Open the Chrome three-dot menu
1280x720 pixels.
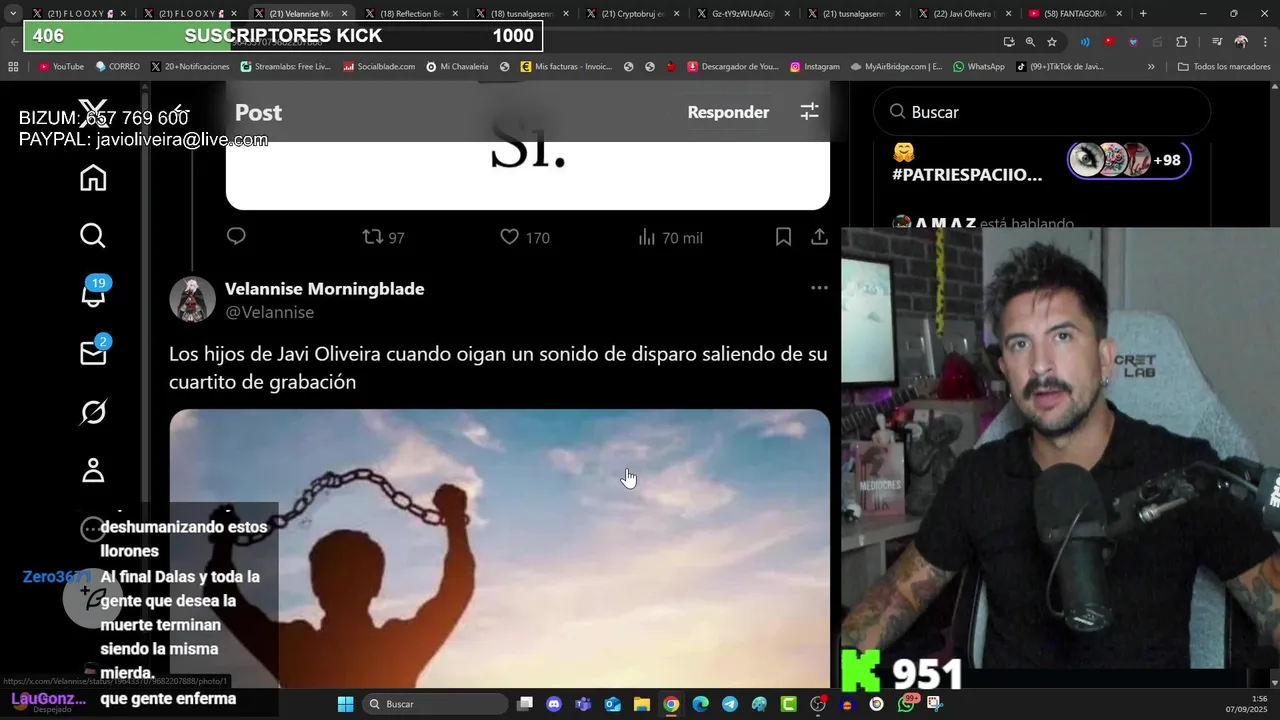pos(1264,42)
